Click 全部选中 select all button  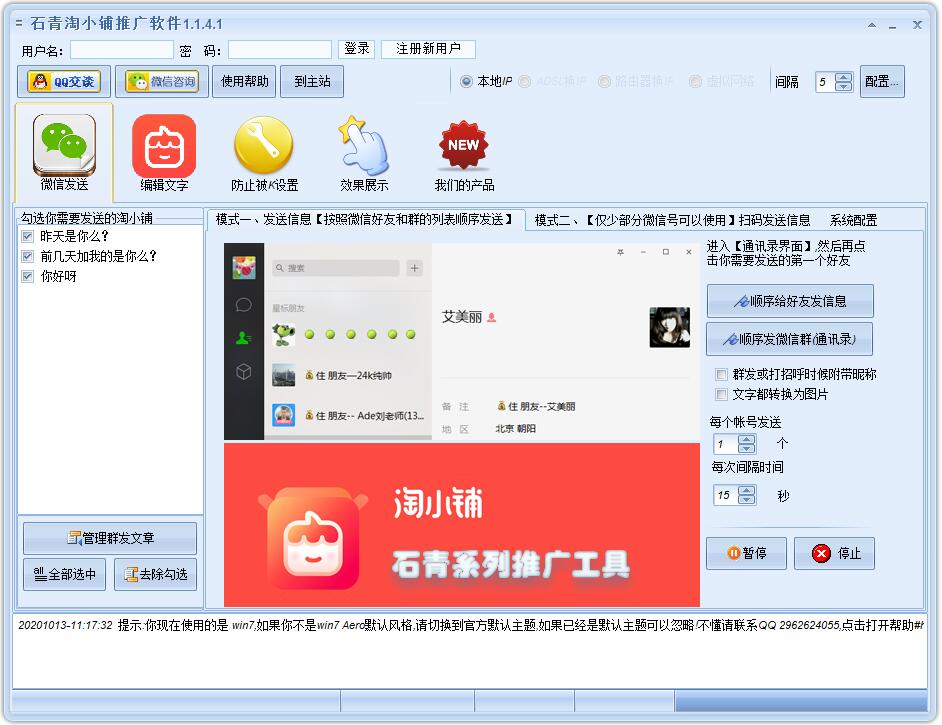pyautogui.click(x=64, y=575)
